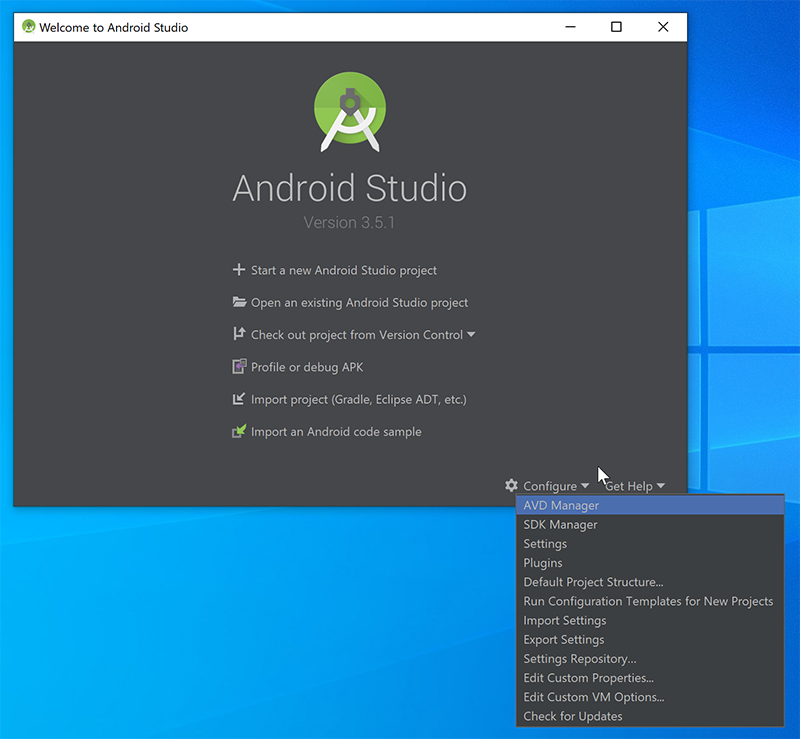Screen dimensions: 800x739
Task: Maximize the Welcome to Android Studio window
Action: point(616,27)
